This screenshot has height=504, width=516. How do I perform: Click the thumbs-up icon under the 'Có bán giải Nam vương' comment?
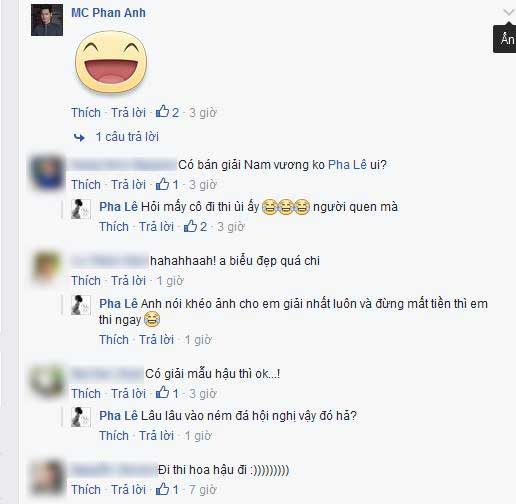(x=162, y=184)
